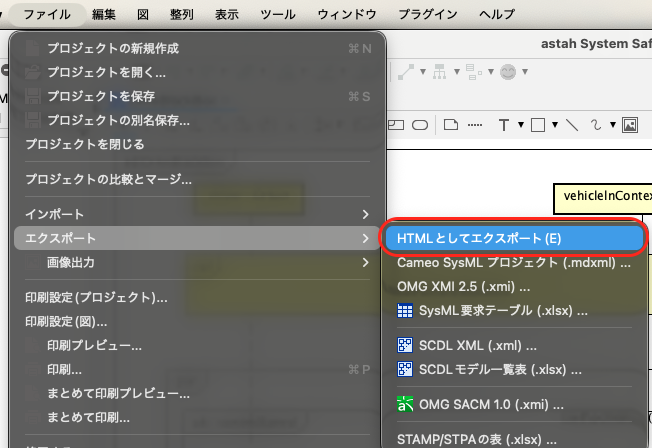Select the rounded rectangle tool

tap(421, 125)
